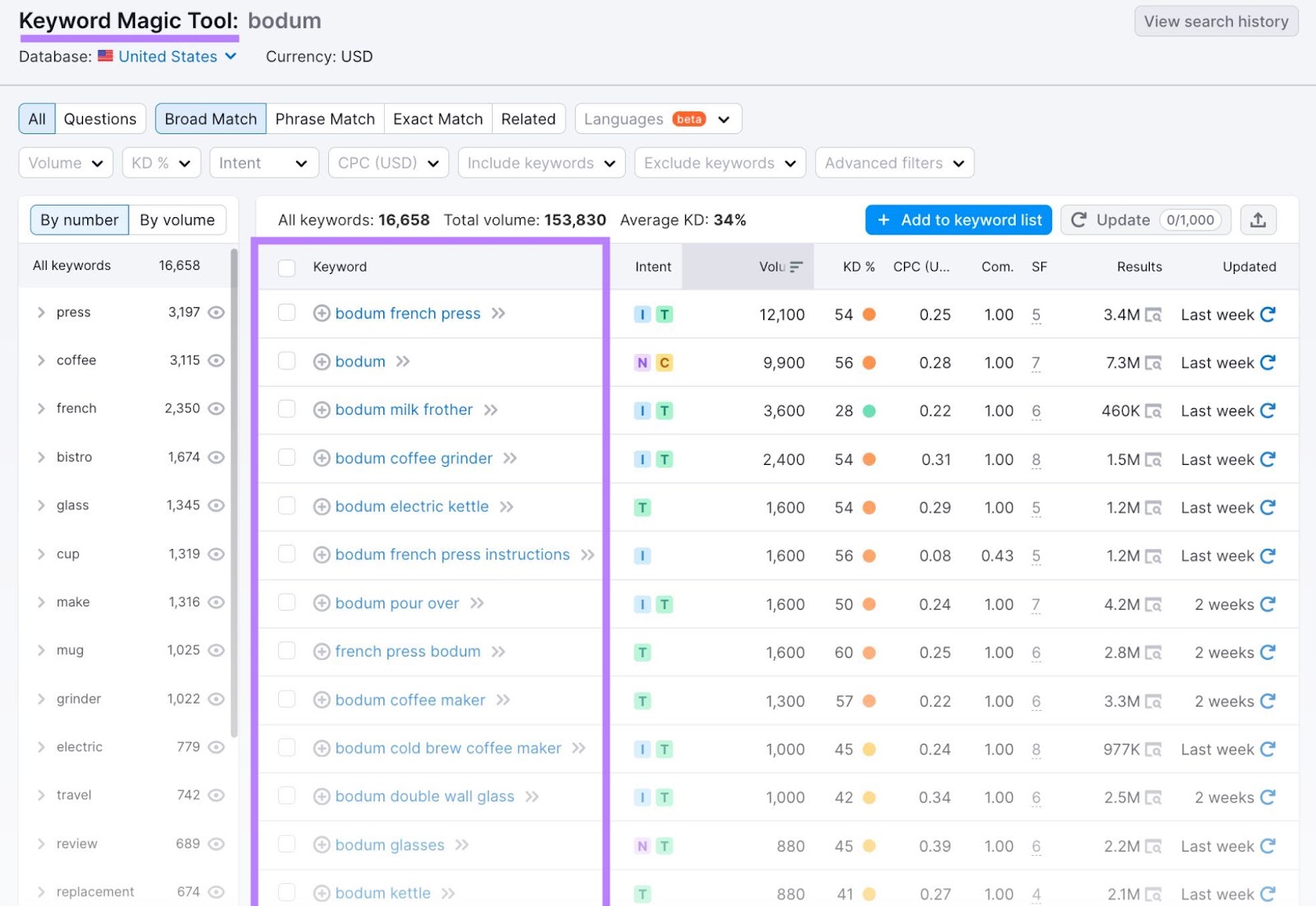
Task: Open double-arrow for bodum french press
Action: (x=498, y=314)
